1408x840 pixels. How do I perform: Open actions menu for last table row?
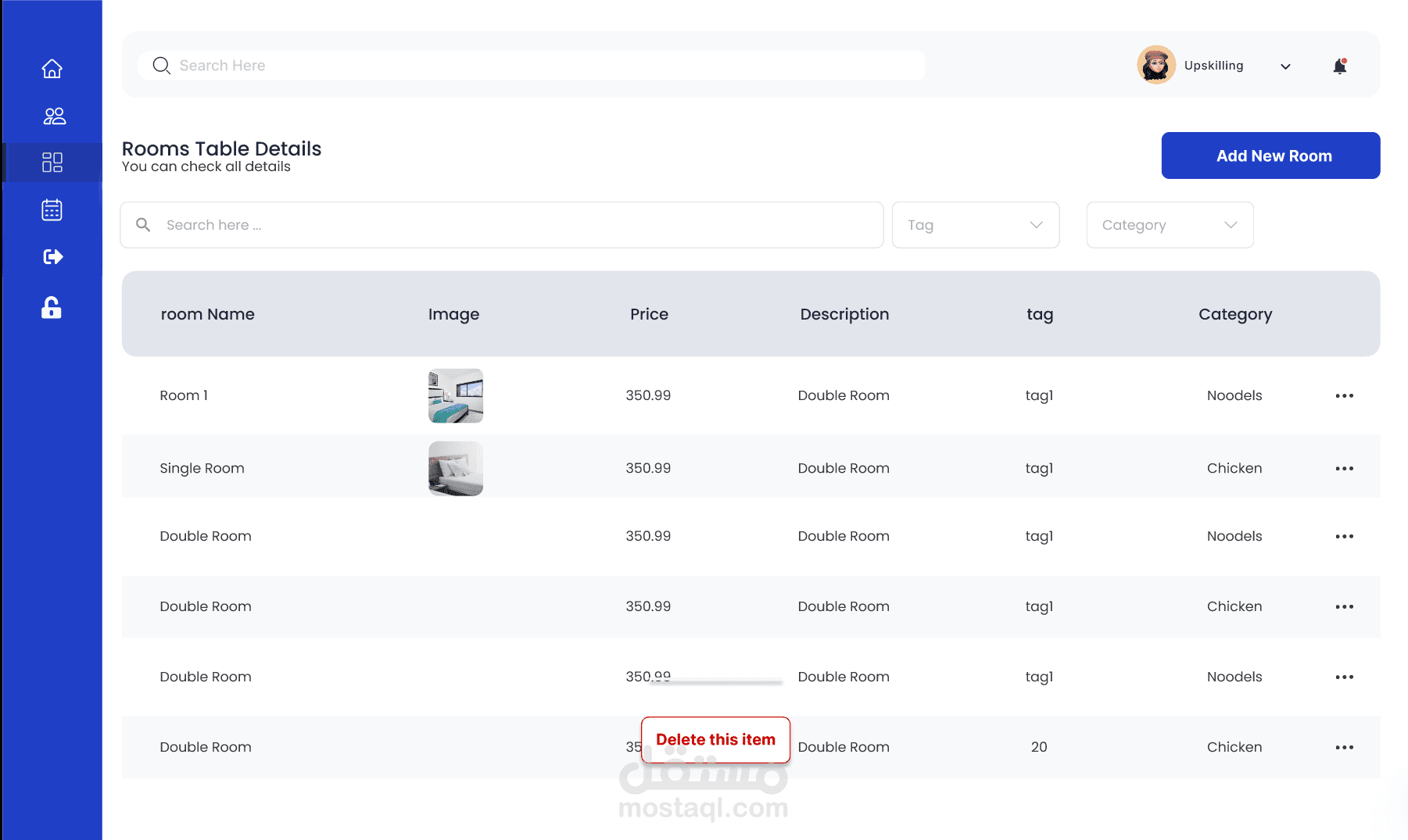(x=1344, y=748)
